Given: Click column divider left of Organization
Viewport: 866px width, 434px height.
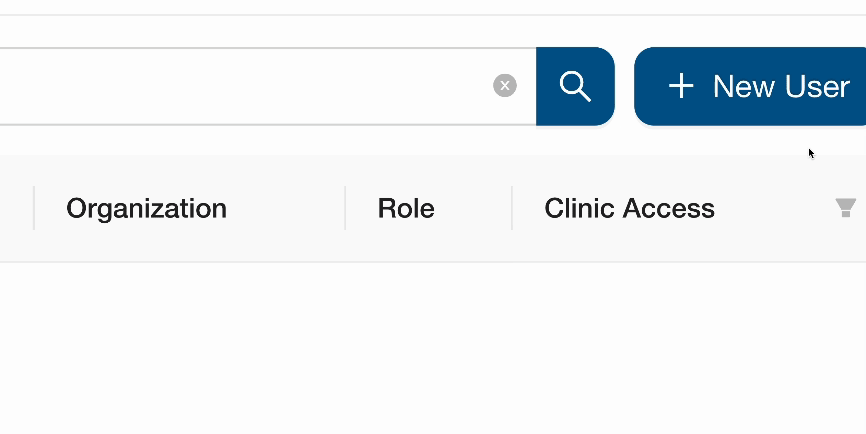Looking at the screenshot, I should click(34, 208).
